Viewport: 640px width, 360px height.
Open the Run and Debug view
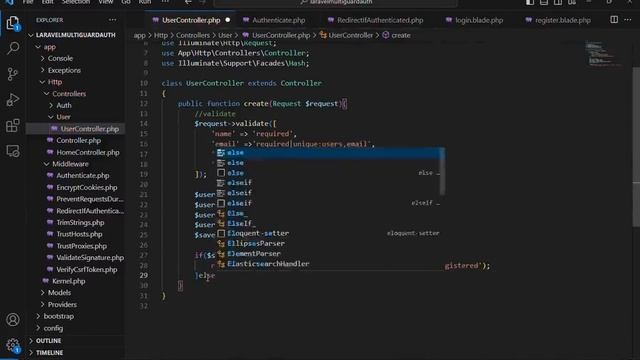tap(13, 100)
